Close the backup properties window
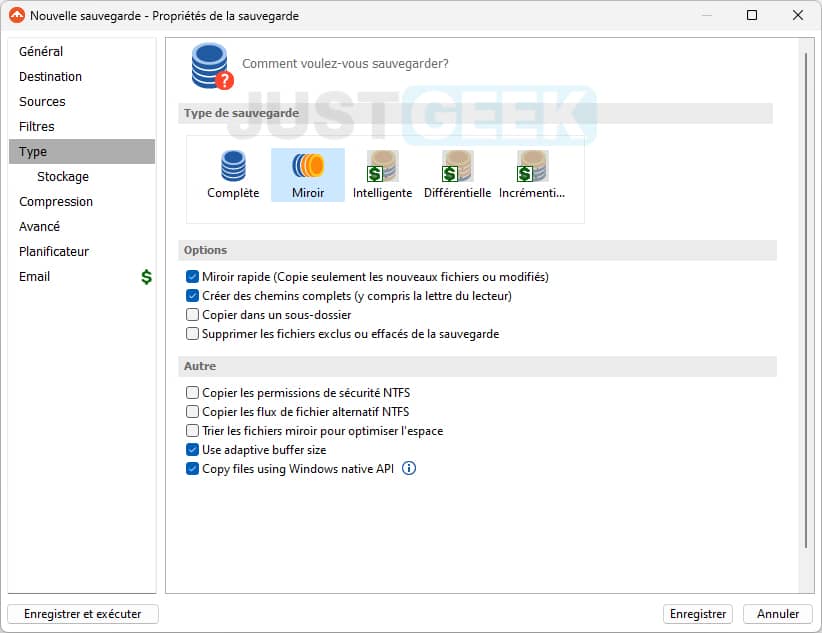The width and height of the screenshot is (822, 633). coord(797,15)
